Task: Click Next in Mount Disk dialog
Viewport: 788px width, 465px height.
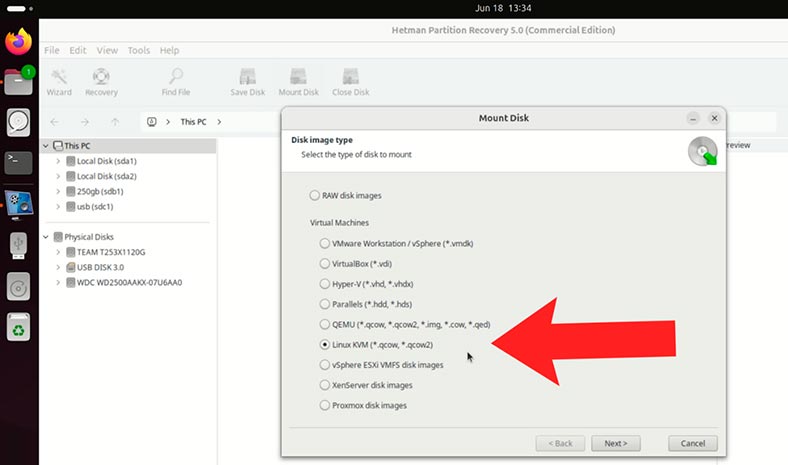Action: (x=616, y=443)
